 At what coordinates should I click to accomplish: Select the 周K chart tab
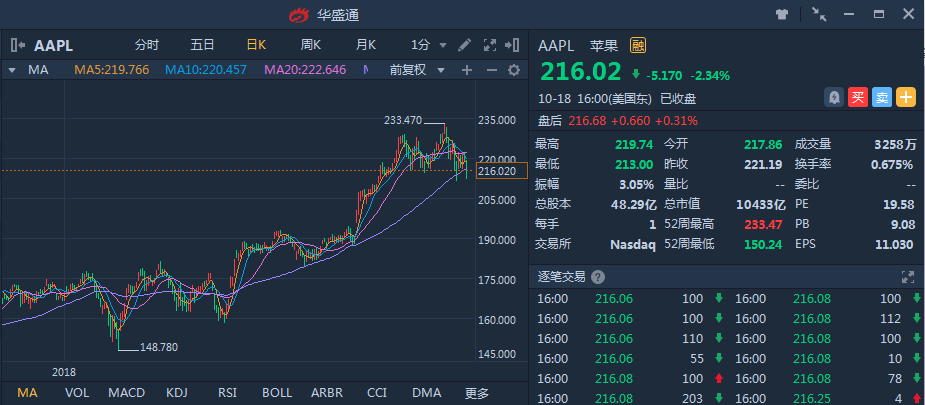coord(310,45)
